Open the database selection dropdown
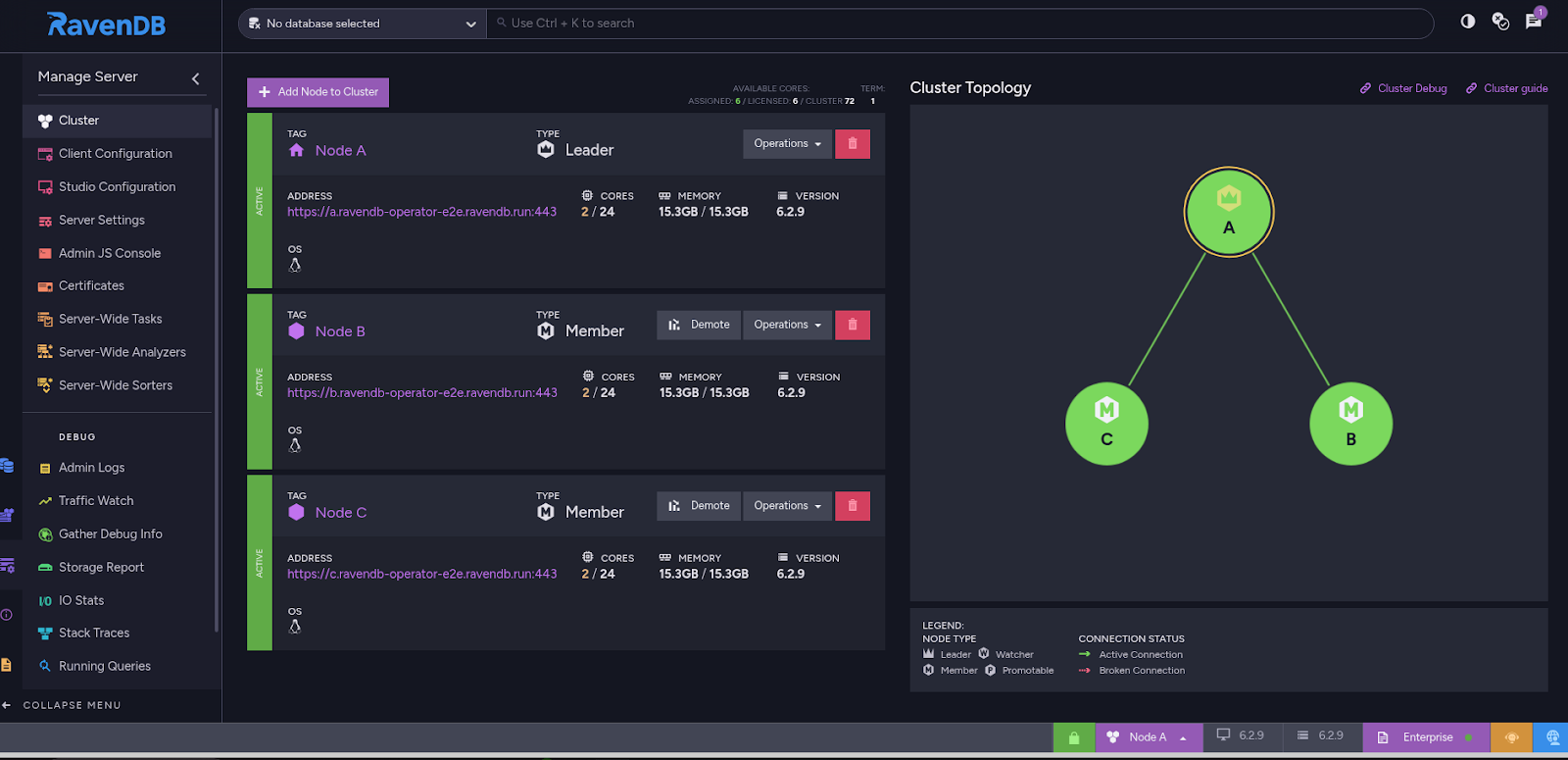The width and height of the screenshot is (1568, 760). point(362,24)
